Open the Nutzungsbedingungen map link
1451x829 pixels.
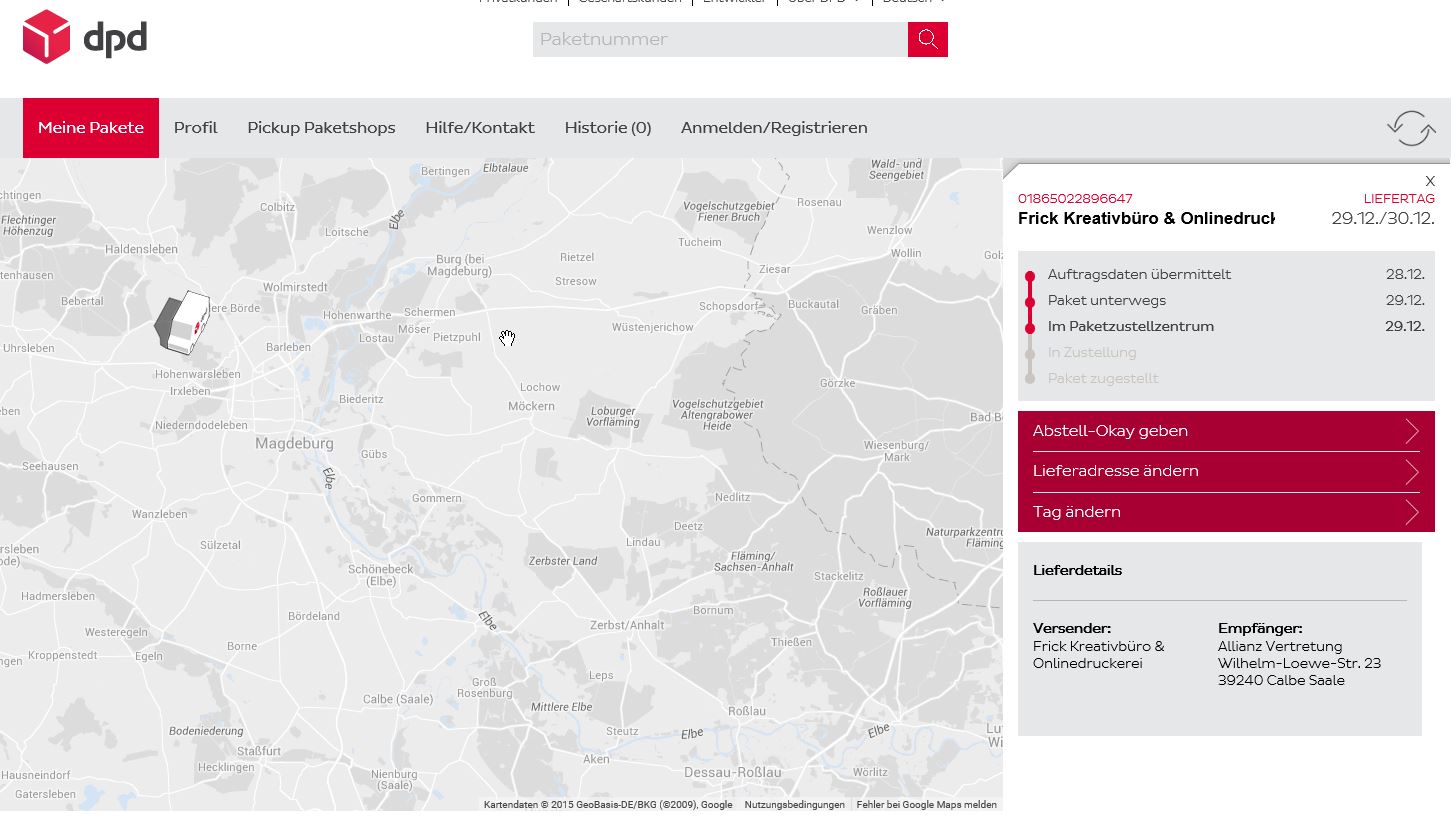[x=794, y=804]
